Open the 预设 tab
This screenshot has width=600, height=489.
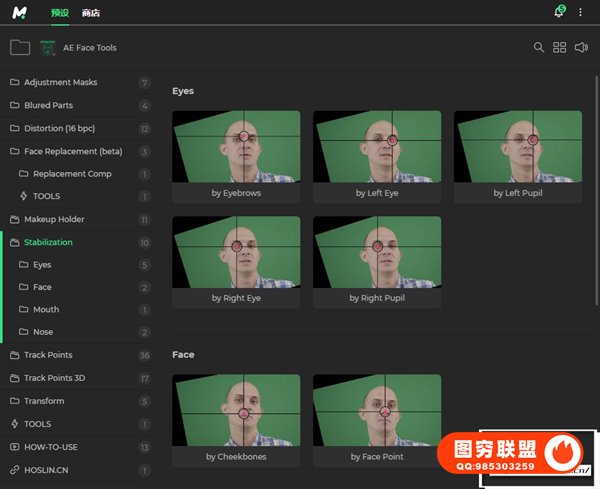(60, 13)
